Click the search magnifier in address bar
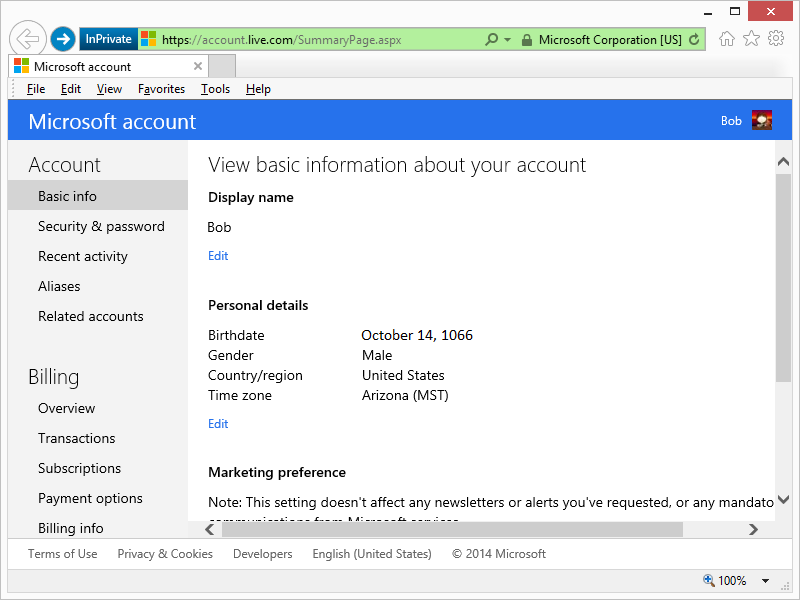Viewport: 800px width, 600px height. 491,40
